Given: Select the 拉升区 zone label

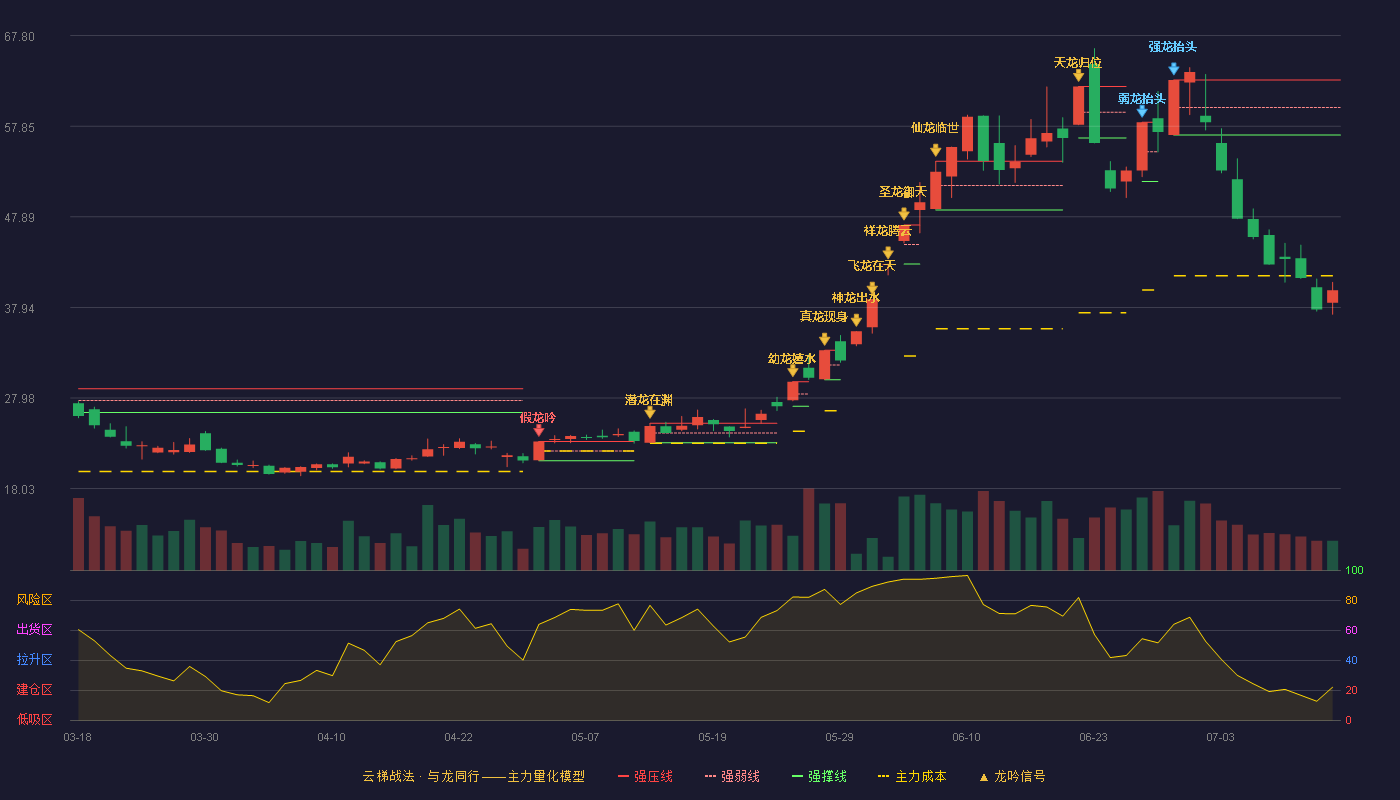Looking at the screenshot, I should click(x=34, y=660).
